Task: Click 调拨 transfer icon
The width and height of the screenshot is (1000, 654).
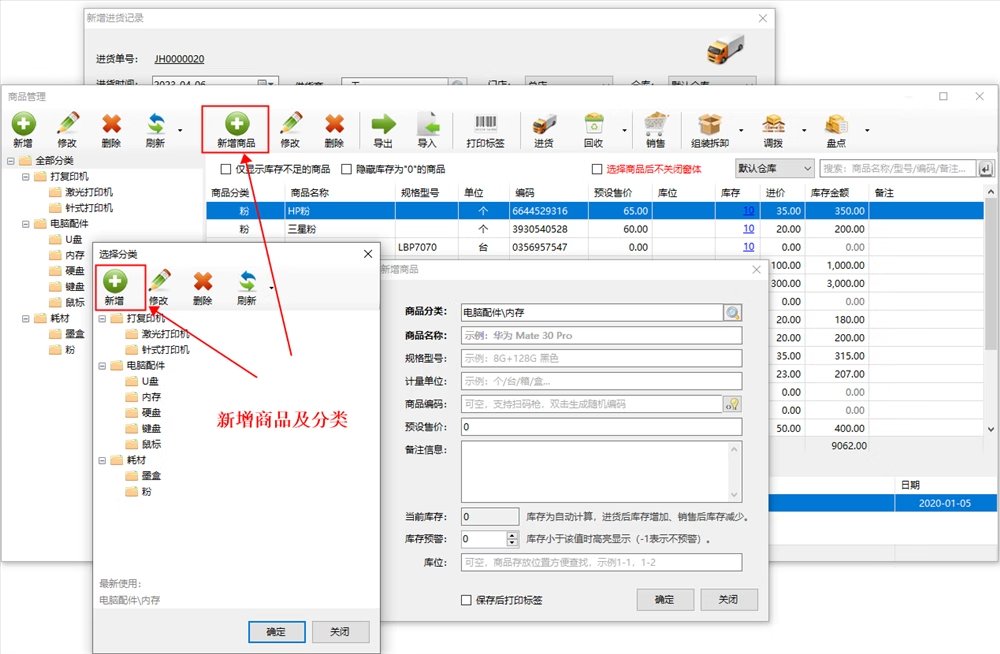Action: pos(774,123)
